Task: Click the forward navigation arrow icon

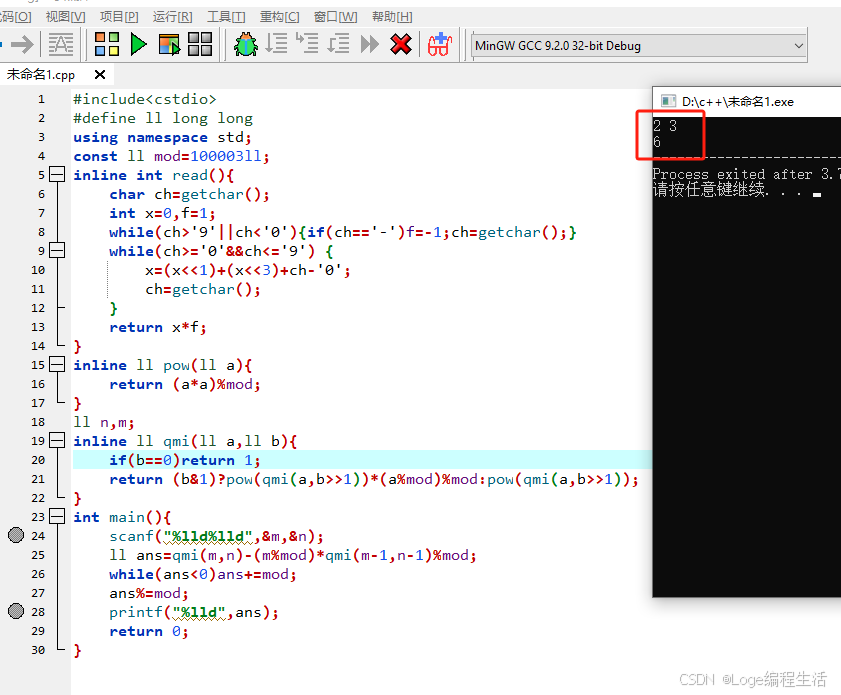Action: click(23, 45)
